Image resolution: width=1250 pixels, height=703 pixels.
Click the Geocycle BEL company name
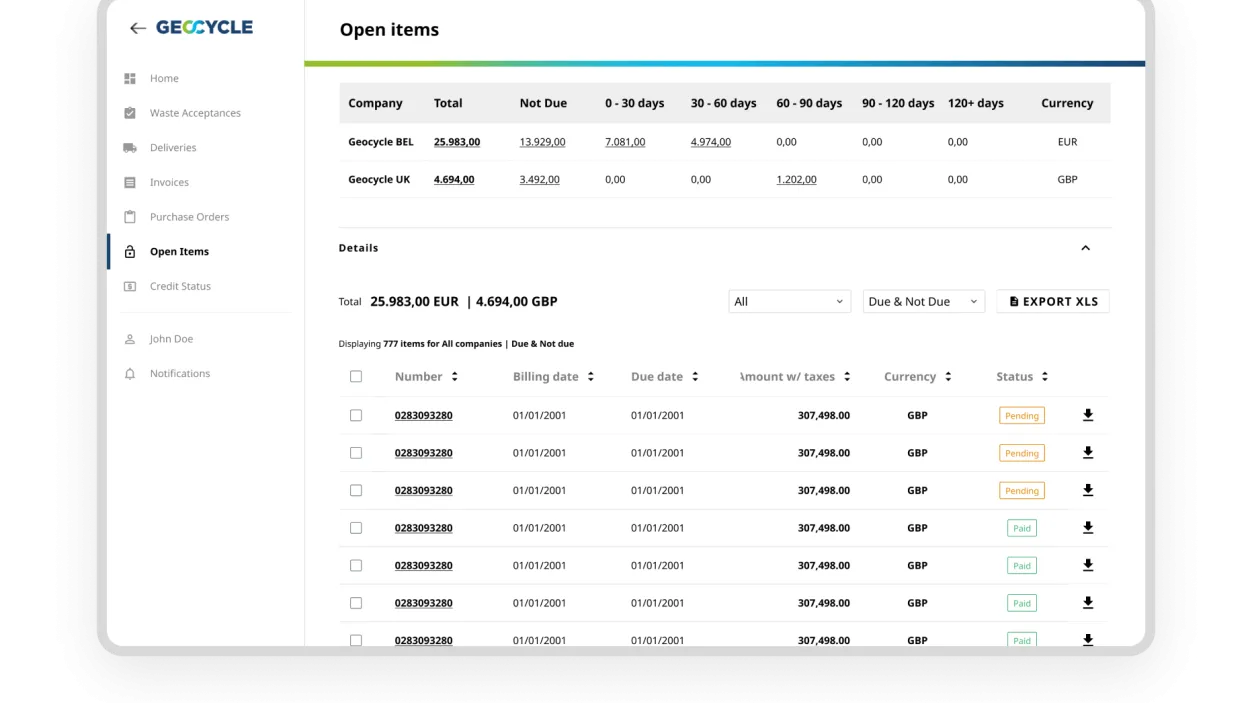coord(381,142)
